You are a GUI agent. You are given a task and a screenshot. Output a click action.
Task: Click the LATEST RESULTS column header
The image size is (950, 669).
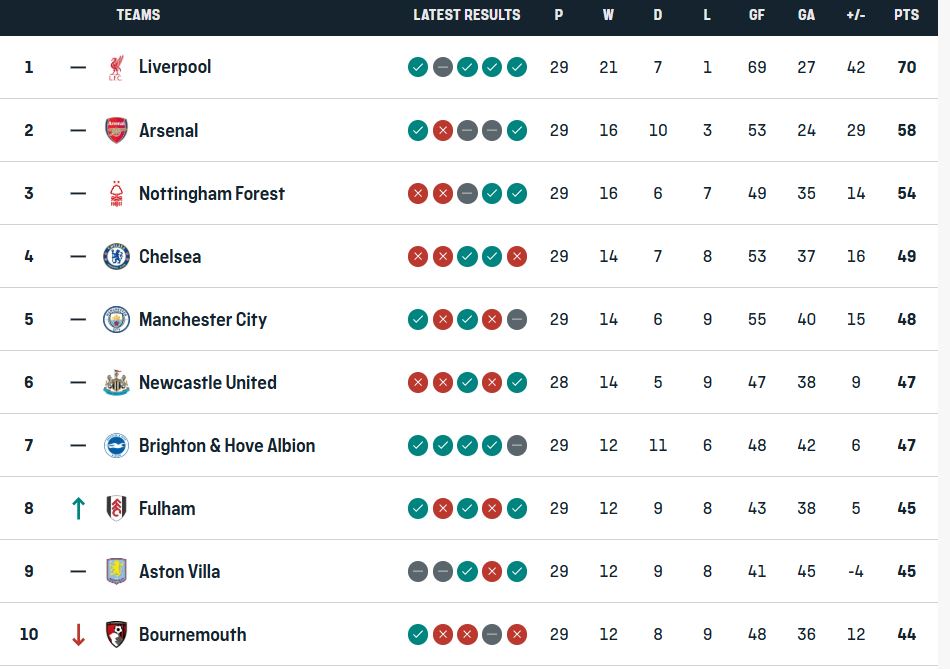click(x=466, y=15)
